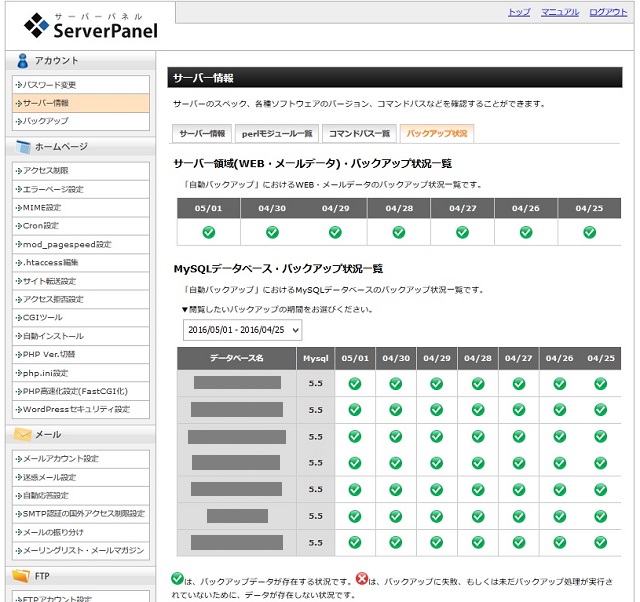The image size is (640, 602).
Task: Open アクセス制限 settings
Action: (81, 171)
